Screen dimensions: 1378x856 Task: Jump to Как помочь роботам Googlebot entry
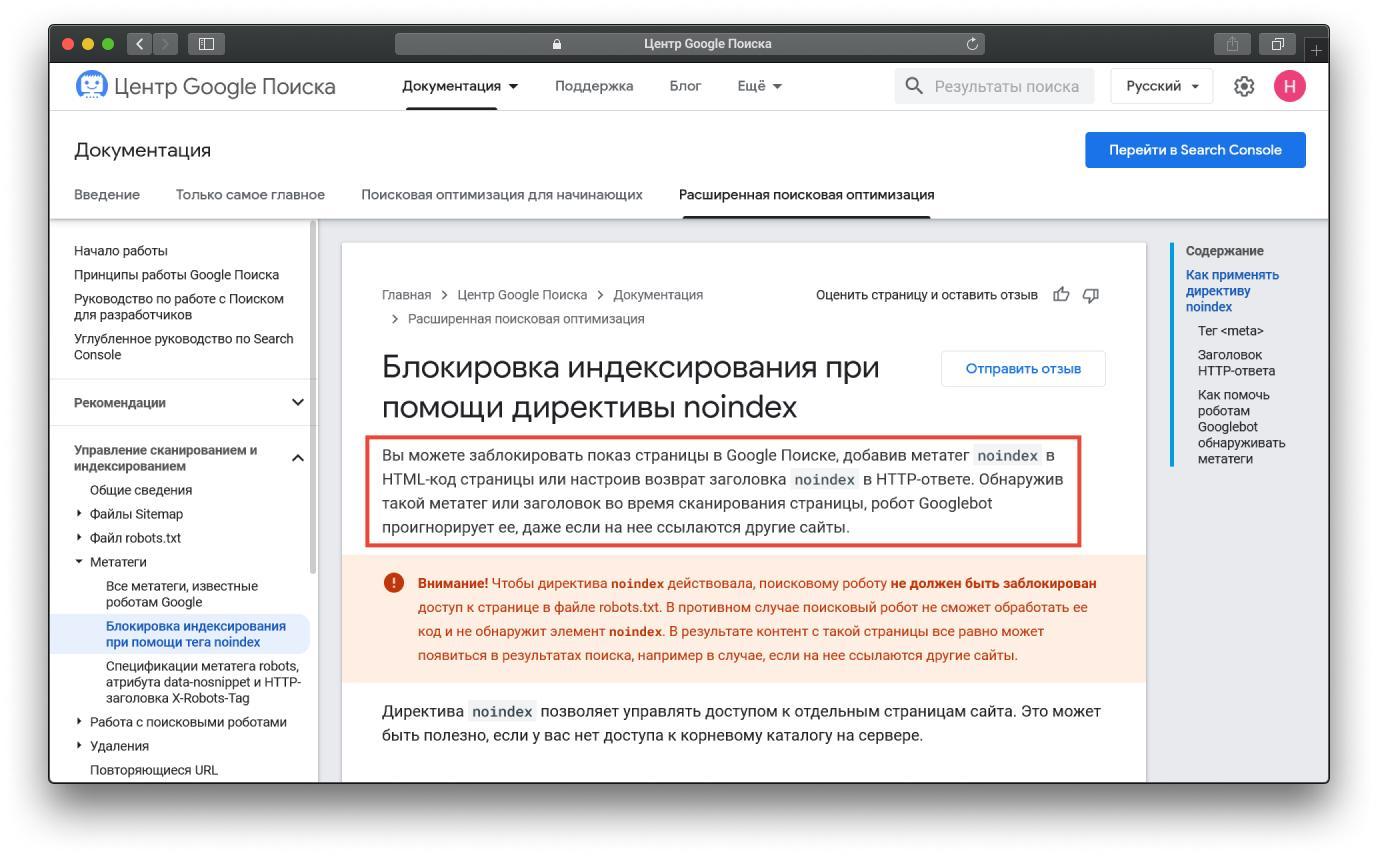pos(1241,426)
